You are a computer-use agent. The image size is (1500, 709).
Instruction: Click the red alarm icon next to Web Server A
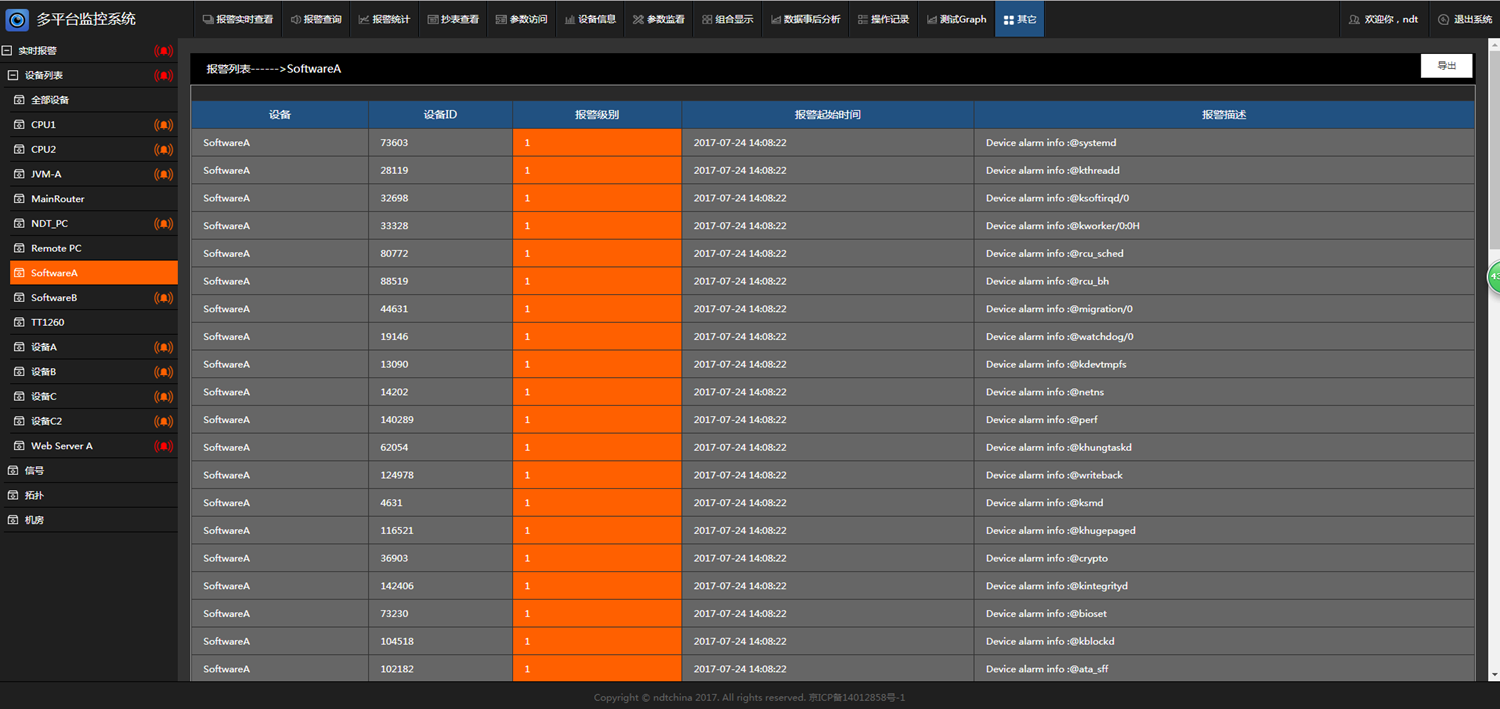(163, 446)
